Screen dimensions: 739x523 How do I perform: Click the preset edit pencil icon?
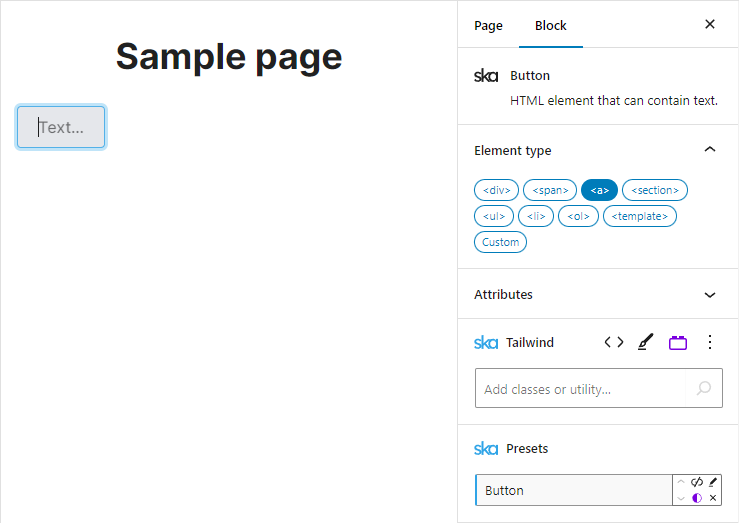[713, 482]
